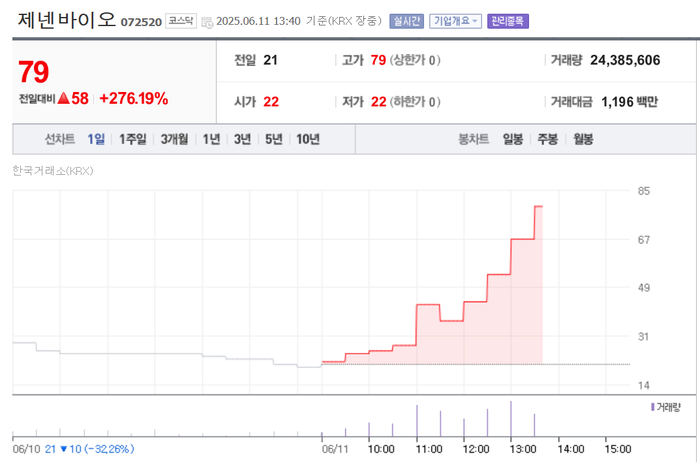Select the 1년 line chart tab
Viewport: 700px width, 462px height.
pos(211,139)
